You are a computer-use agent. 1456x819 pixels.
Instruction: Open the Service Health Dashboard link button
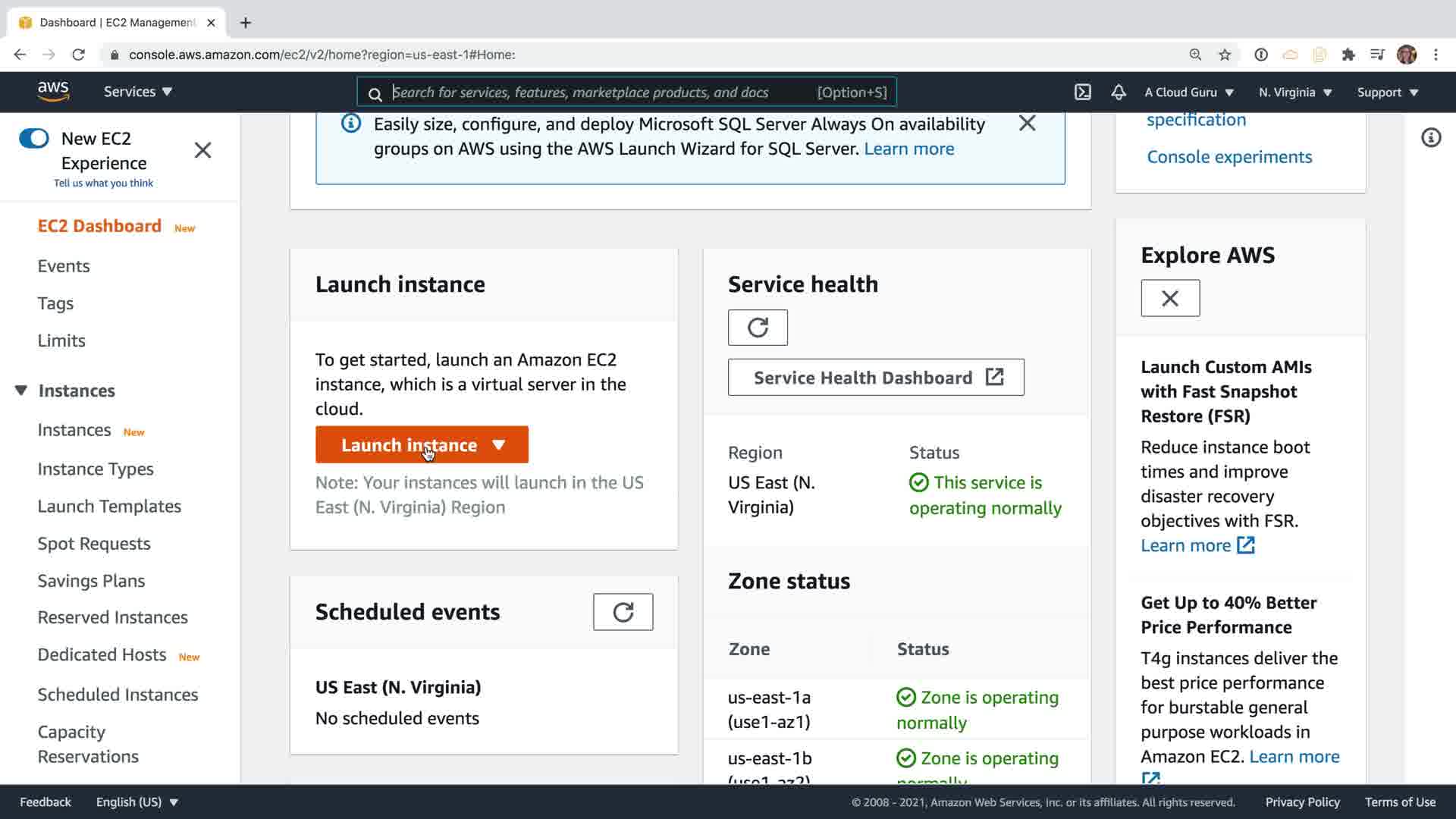coord(876,378)
